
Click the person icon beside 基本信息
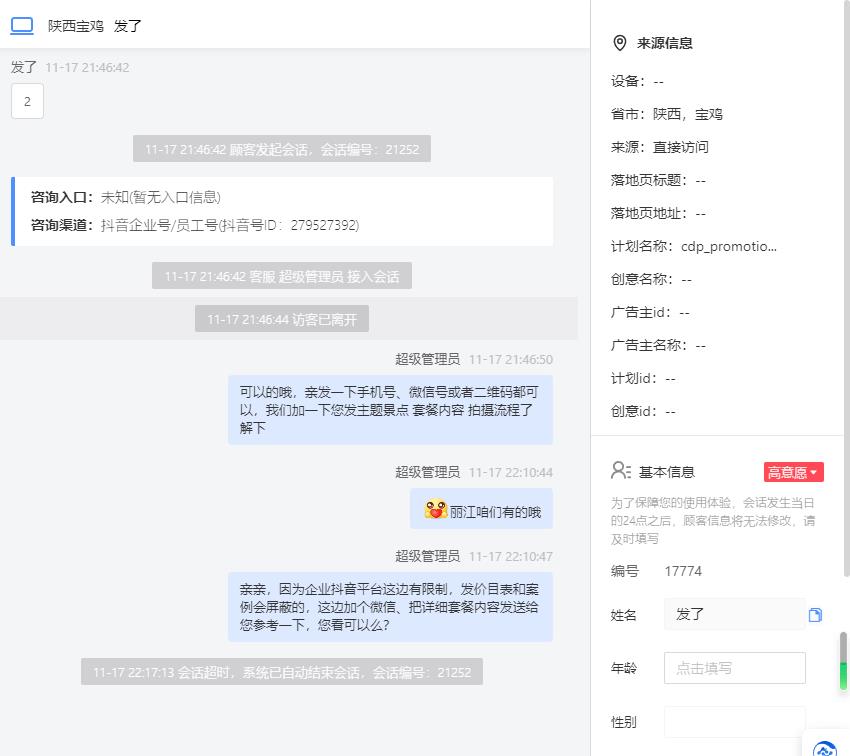click(x=621, y=470)
